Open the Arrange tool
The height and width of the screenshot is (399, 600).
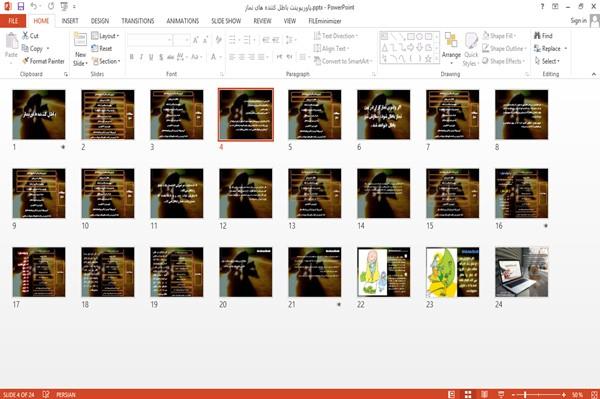tap(451, 49)
